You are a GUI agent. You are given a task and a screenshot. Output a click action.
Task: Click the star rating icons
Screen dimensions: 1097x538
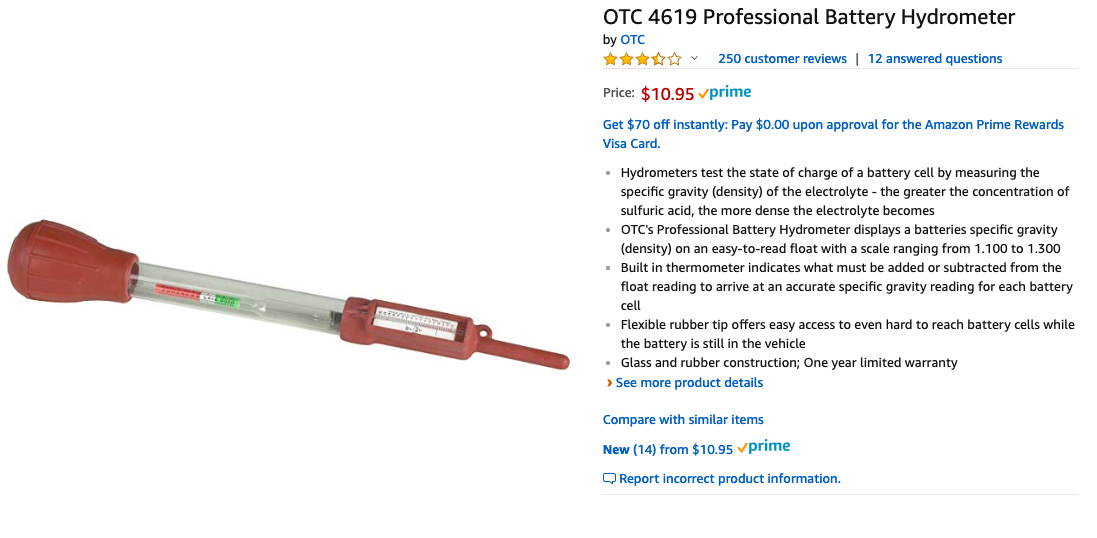pos(642,59)
